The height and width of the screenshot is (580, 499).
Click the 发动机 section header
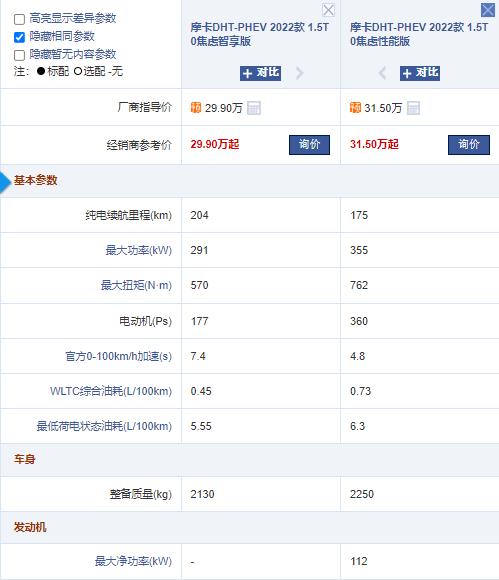(x=30, y=527)
